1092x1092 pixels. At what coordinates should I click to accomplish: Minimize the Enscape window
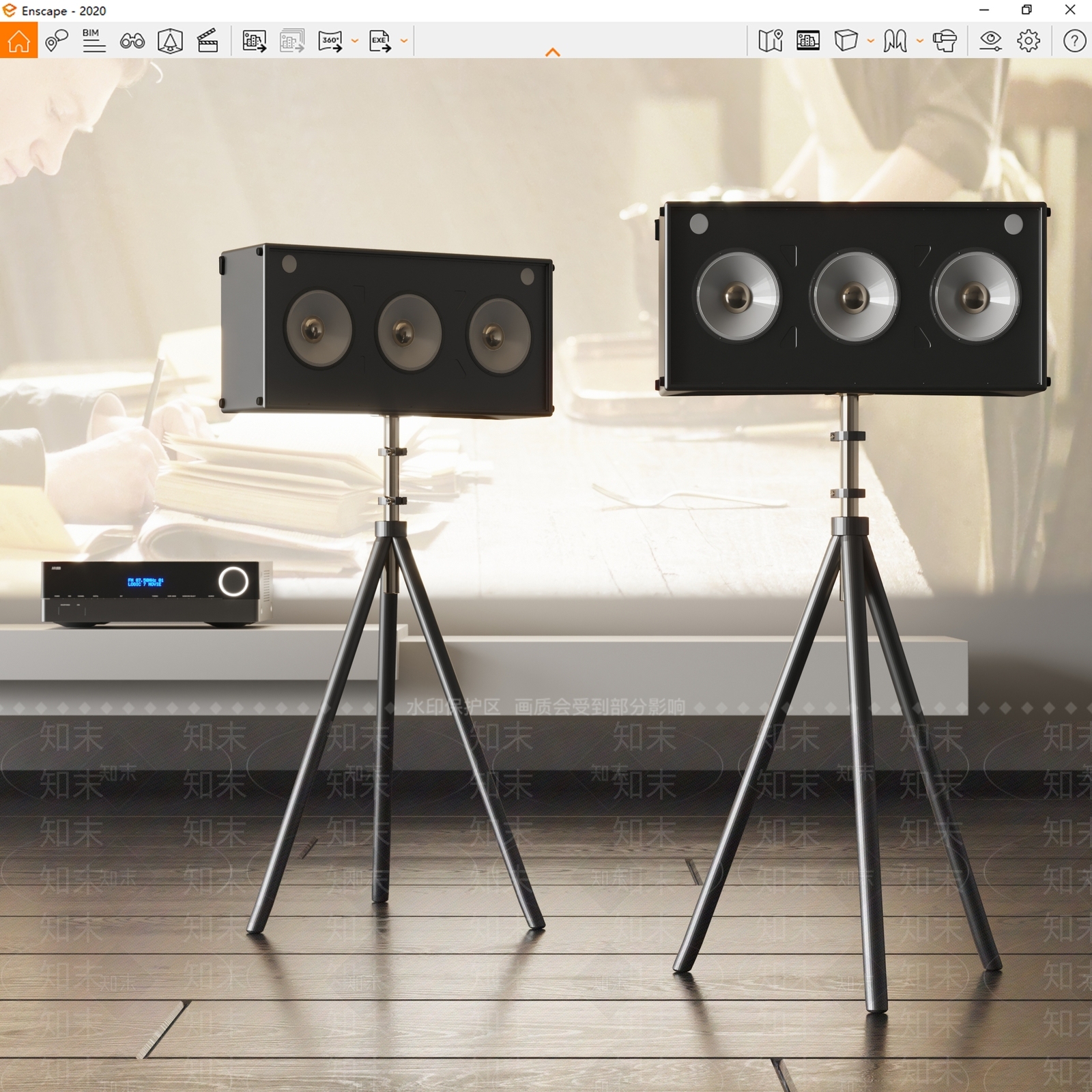click(984, 10)
